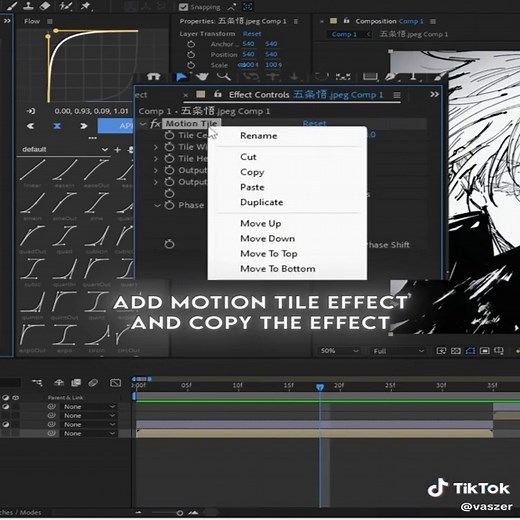The image size is (520, 520).
Task: Select the Eraser tool
Action: [45, 6]
